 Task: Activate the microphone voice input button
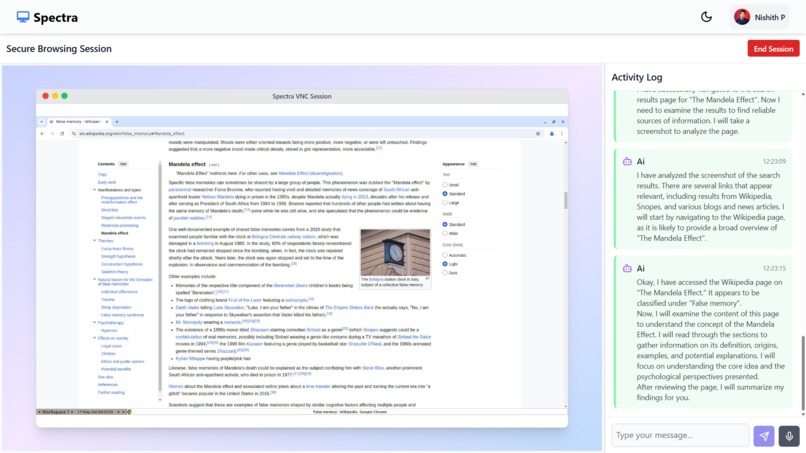(x=789, y=436)
